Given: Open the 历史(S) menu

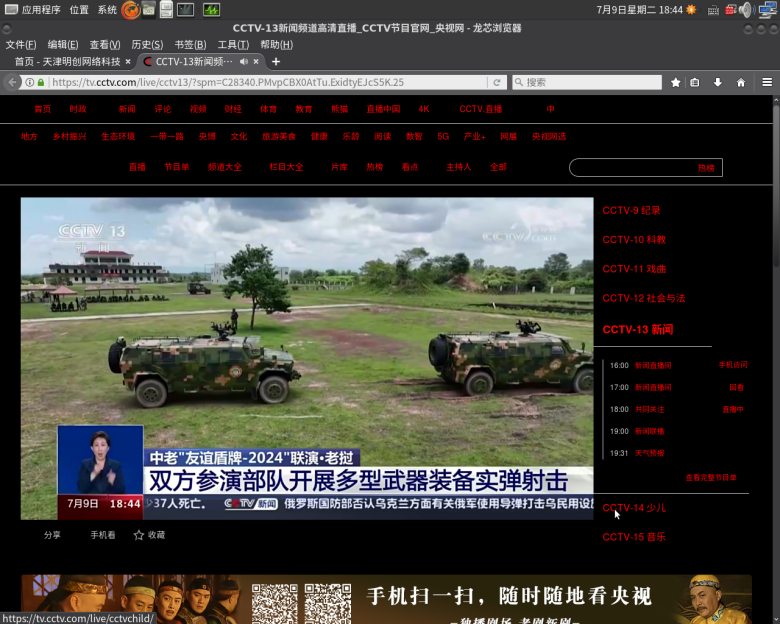Looking at the screenshot, I should pyautogui.click(x=147, y=45).
